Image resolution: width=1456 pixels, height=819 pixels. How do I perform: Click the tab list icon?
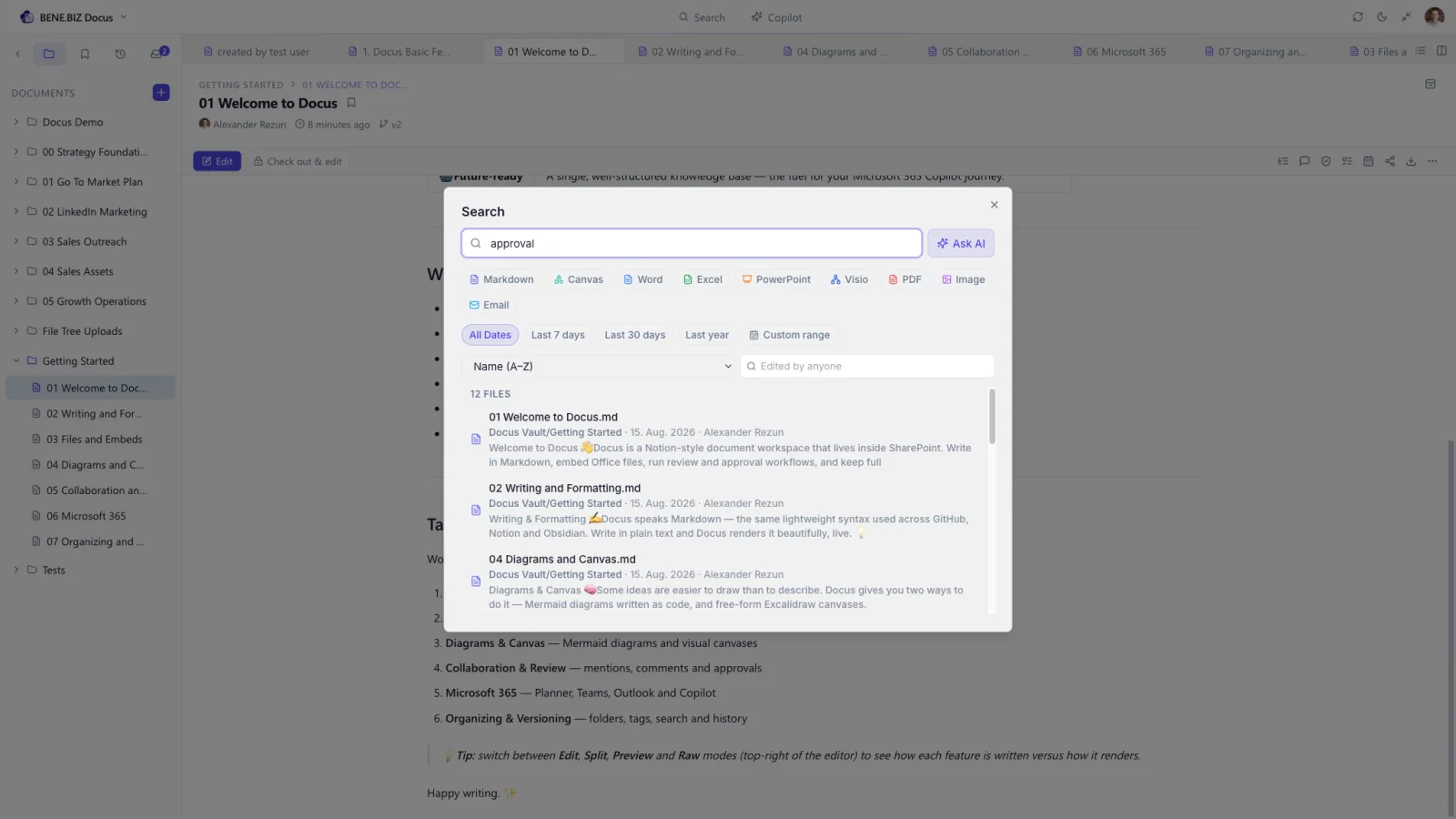[1420, 51]
